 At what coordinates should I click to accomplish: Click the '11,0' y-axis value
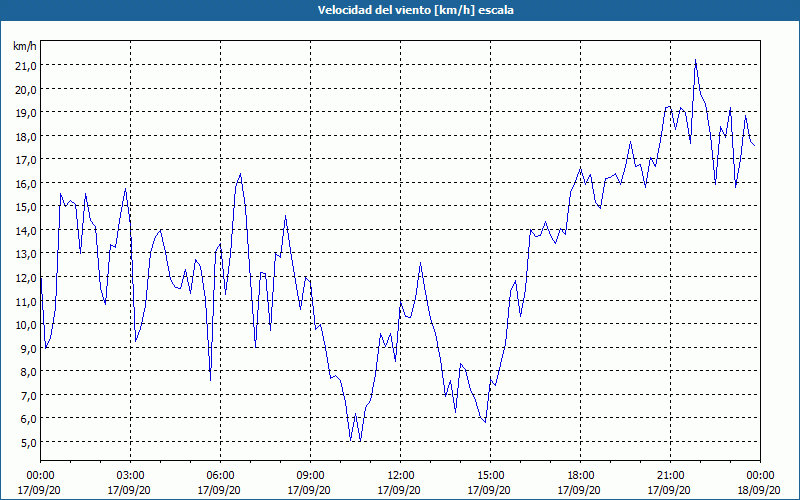(x=25, y=301)
